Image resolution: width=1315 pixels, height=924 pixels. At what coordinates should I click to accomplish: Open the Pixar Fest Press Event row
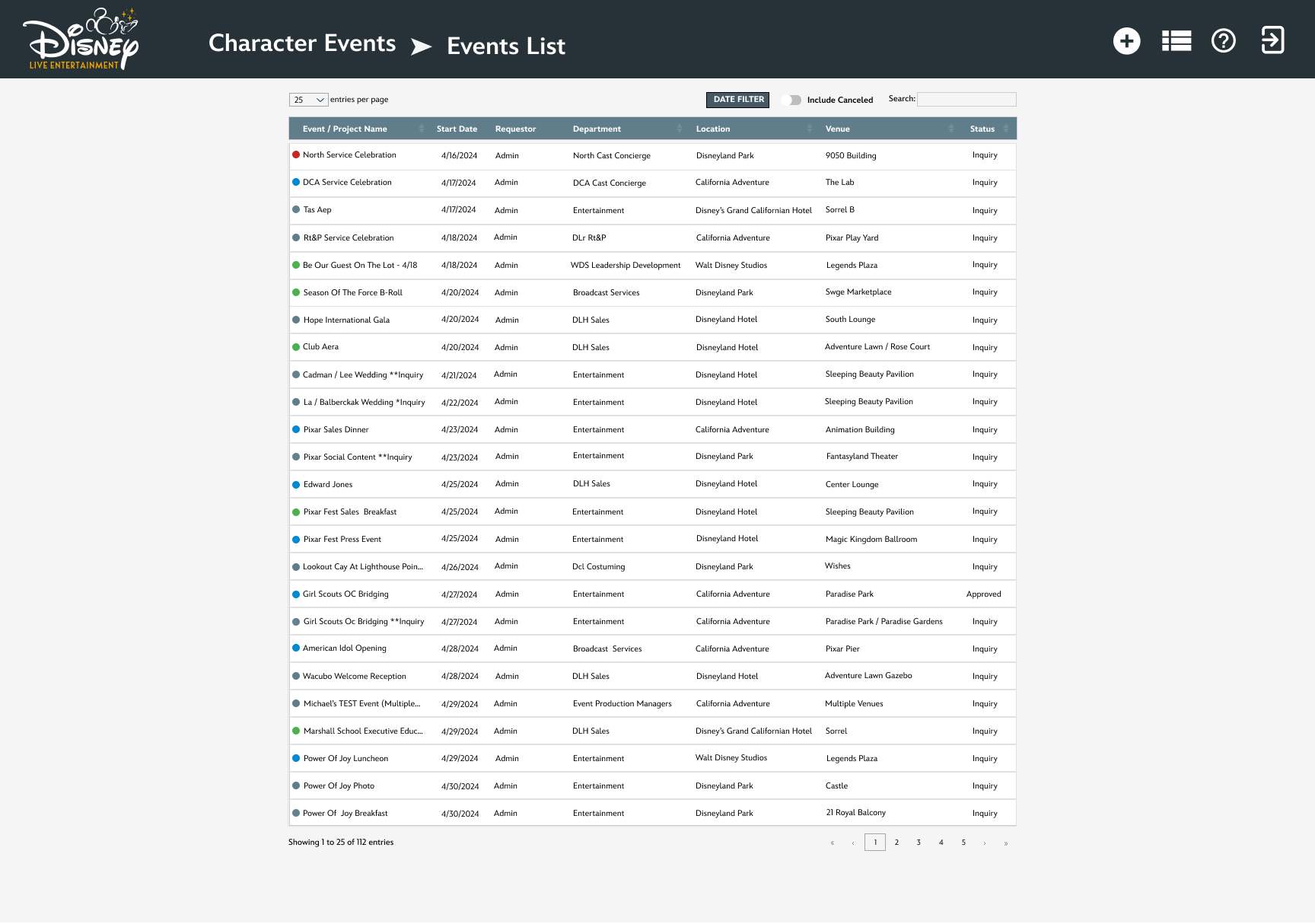652,539
